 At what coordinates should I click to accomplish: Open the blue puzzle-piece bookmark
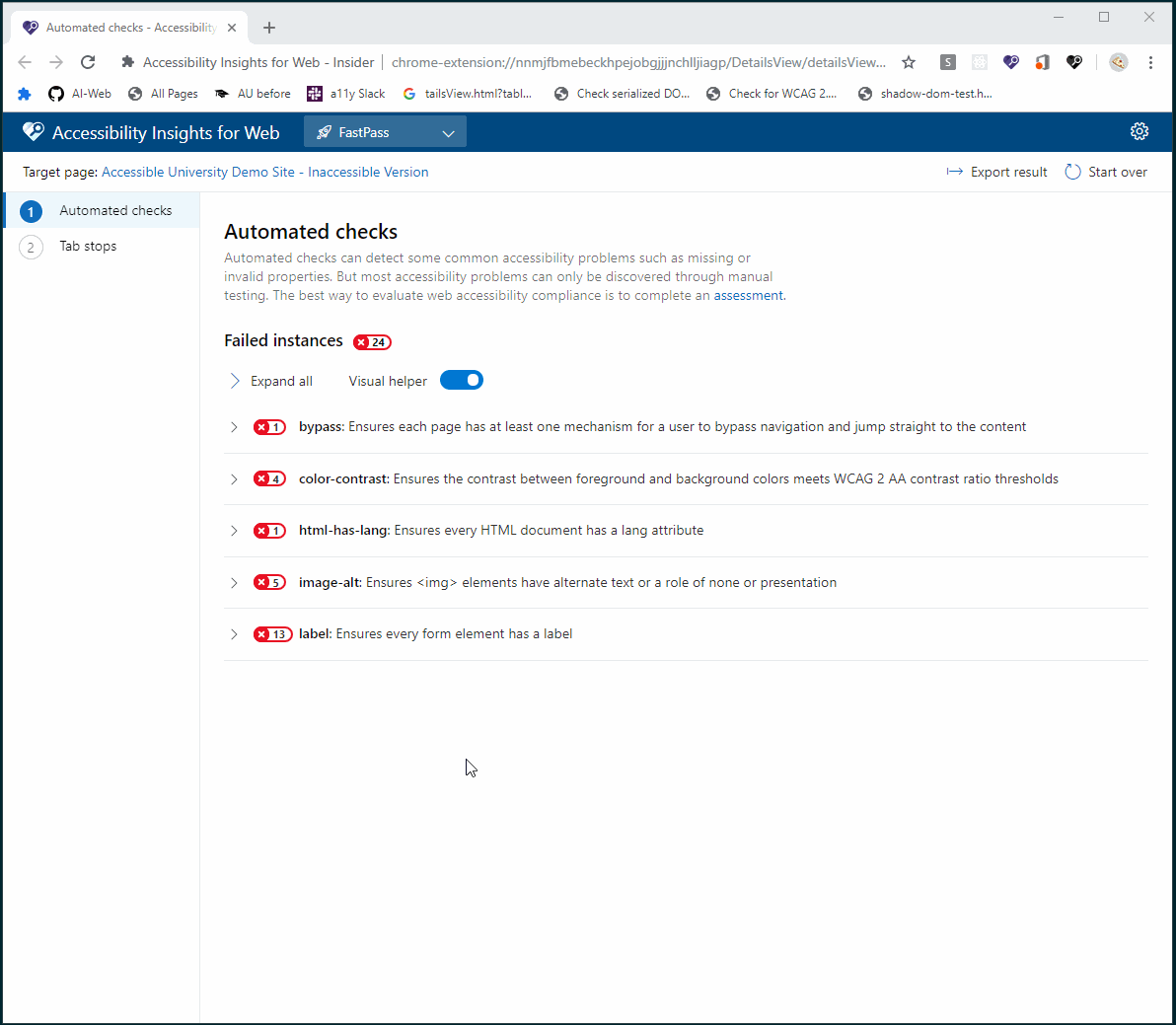coord(24,94)
